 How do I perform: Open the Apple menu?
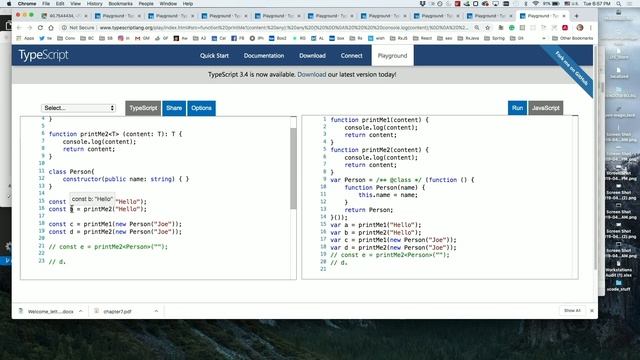pos(9,4)
